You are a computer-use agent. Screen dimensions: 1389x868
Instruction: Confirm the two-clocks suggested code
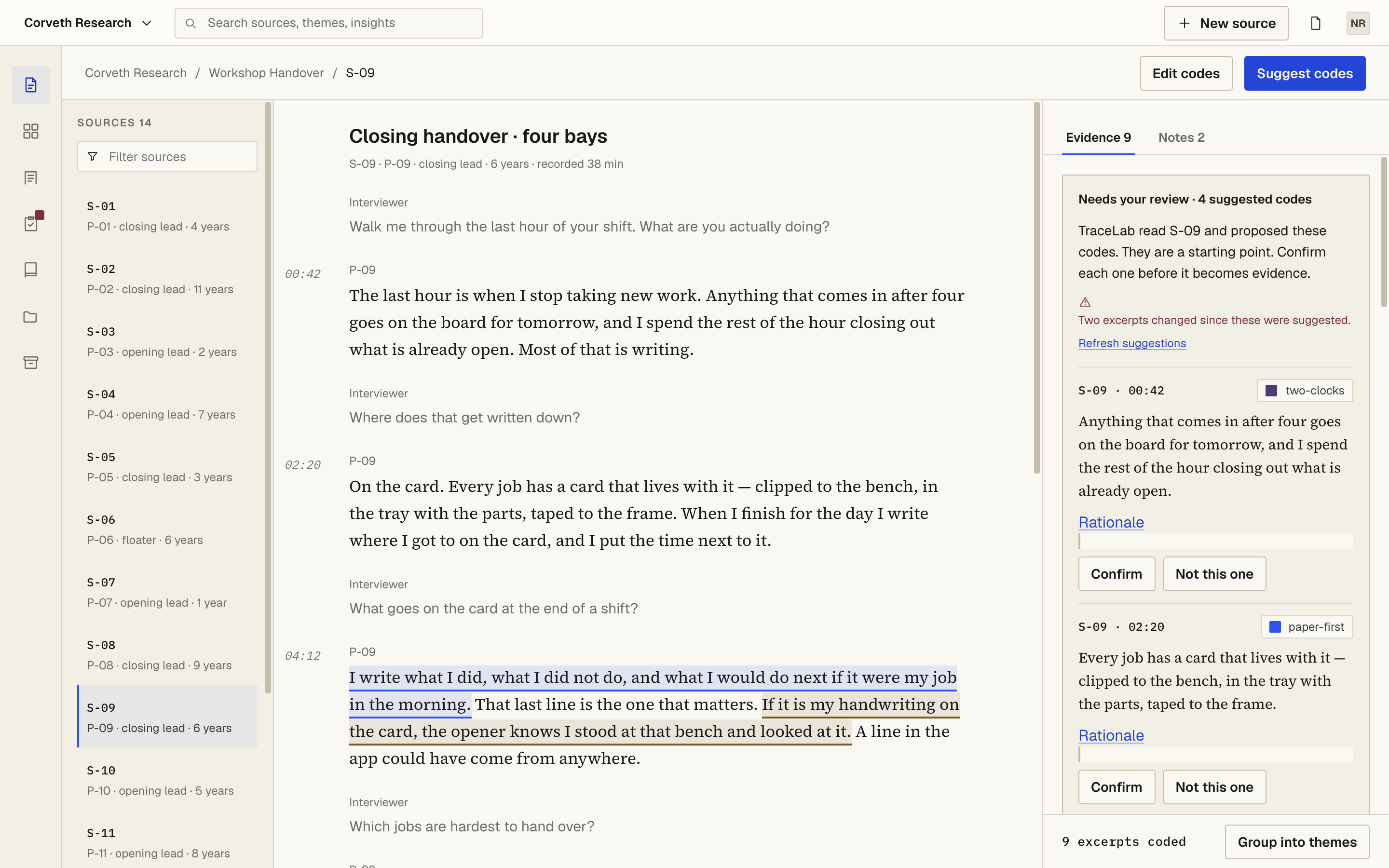pos(1117,574)
